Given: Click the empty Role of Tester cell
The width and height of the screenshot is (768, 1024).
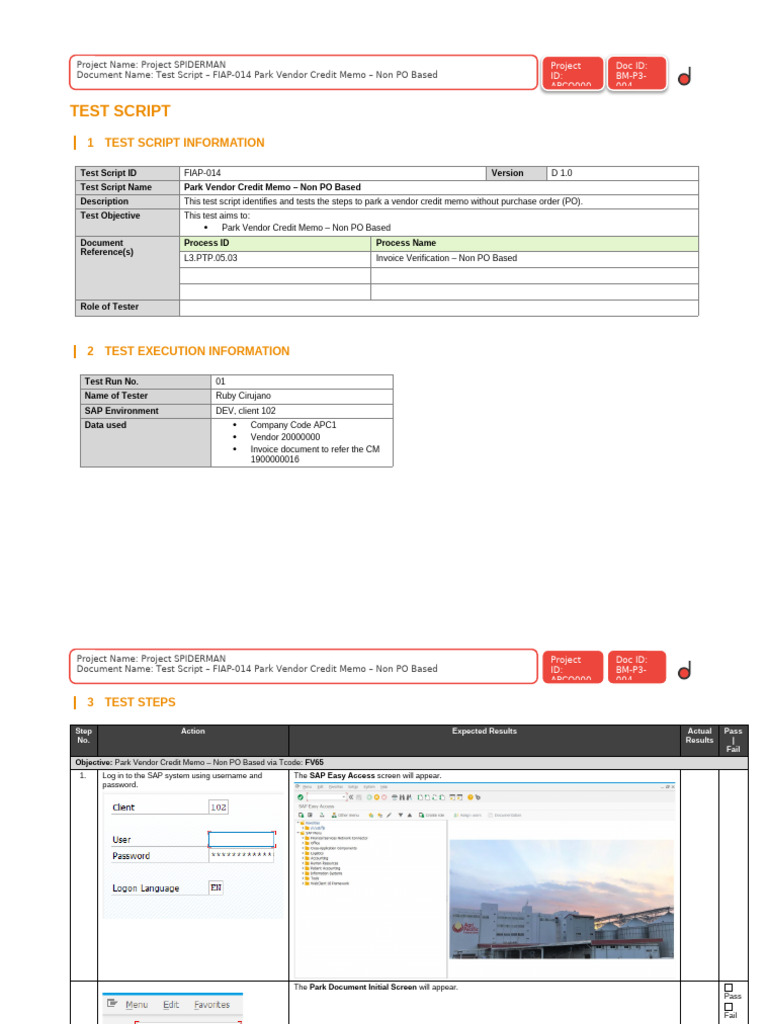Looking at the screenshot, I should (439, 308).
